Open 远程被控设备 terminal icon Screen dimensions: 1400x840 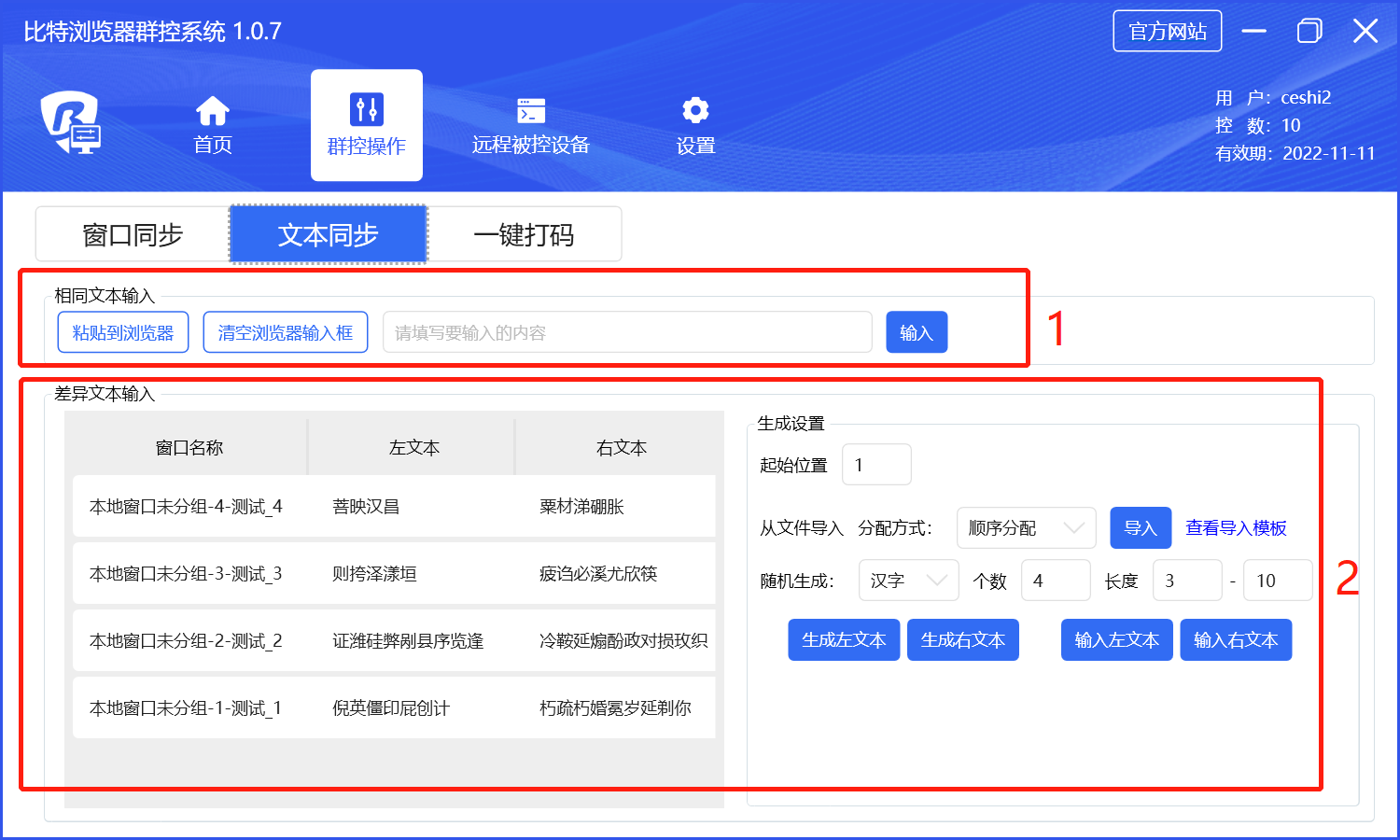[x=530, y=110]
